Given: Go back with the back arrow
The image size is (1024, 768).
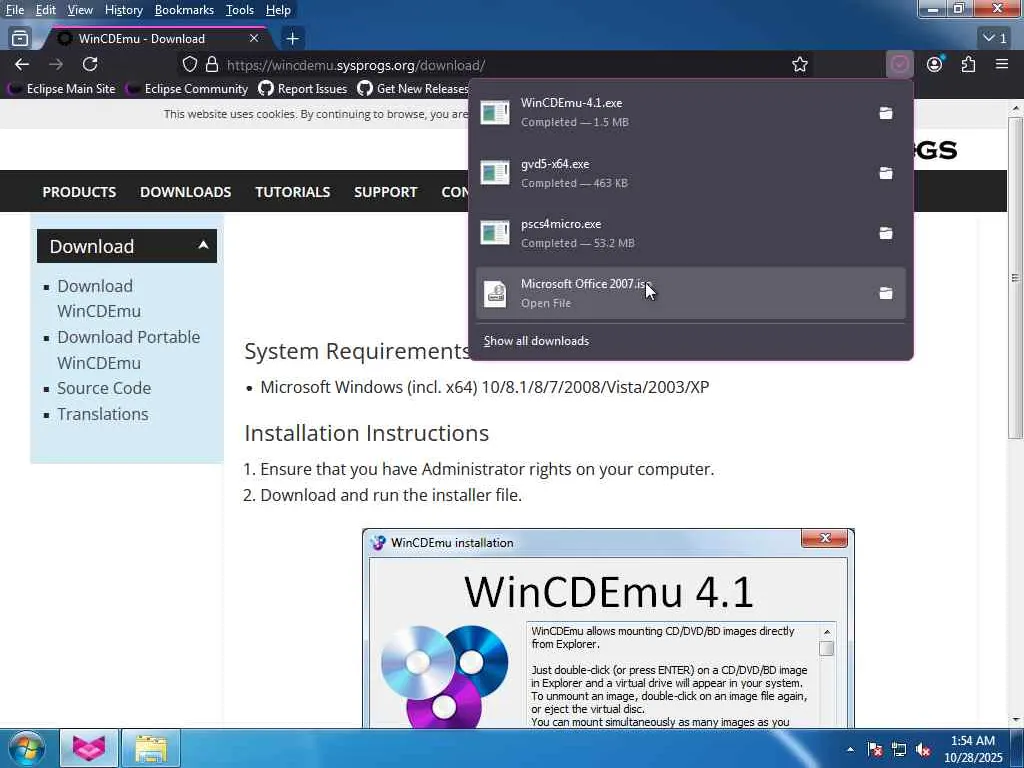Looking at the screenshot, I should coord(22,64).
